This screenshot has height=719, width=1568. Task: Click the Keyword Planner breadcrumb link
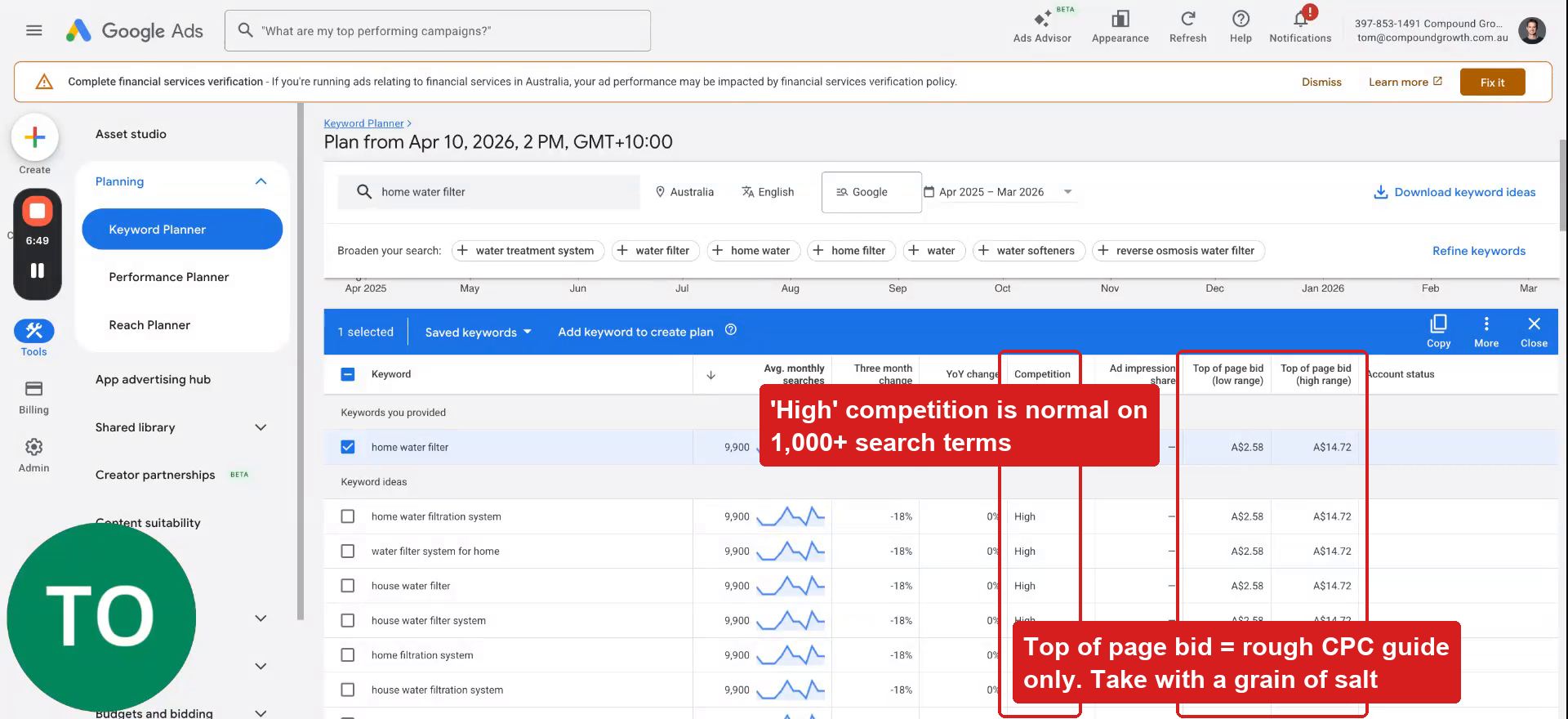click(x=363, y=123)
